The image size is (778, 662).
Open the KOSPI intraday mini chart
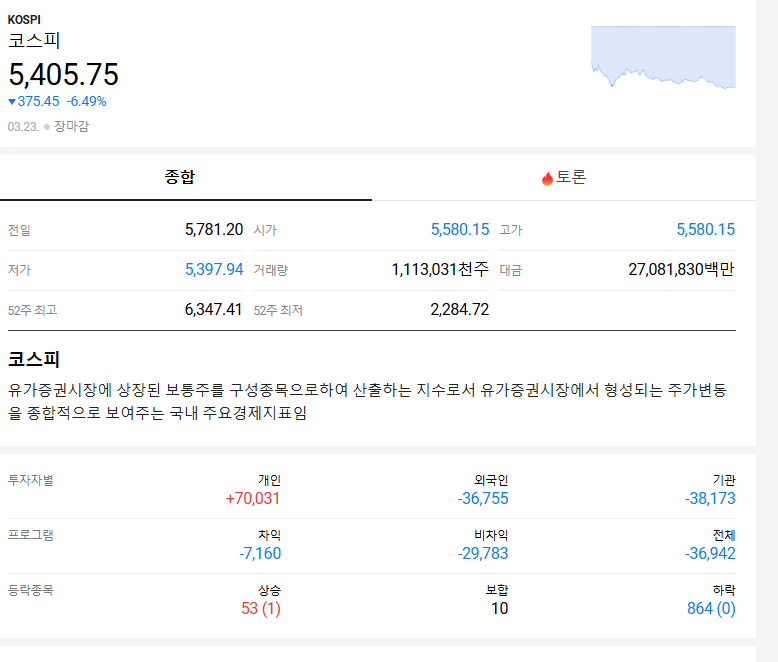click(x=663, y=57)
